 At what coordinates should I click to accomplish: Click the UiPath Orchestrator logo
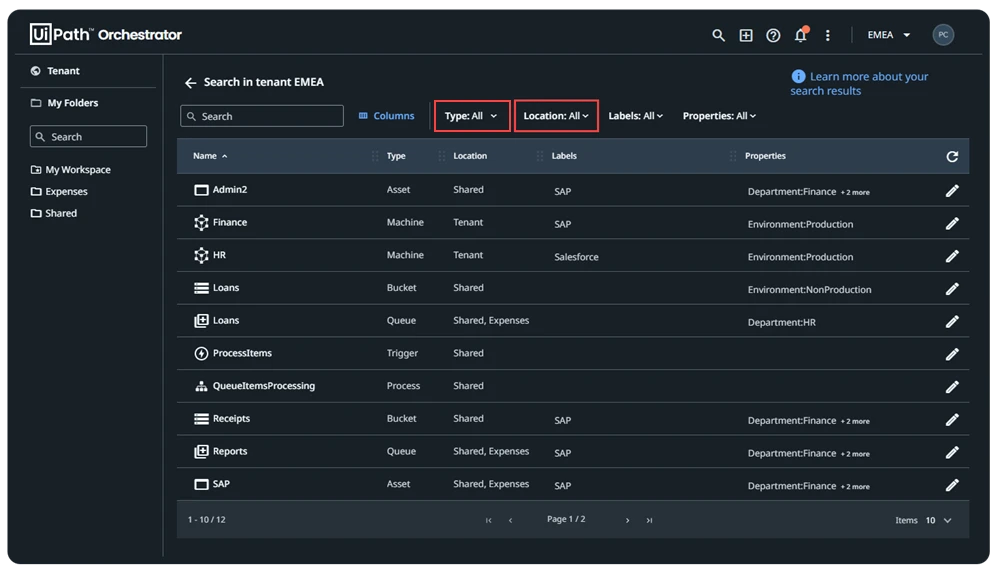pyautogui.click(x=106, y=34)
